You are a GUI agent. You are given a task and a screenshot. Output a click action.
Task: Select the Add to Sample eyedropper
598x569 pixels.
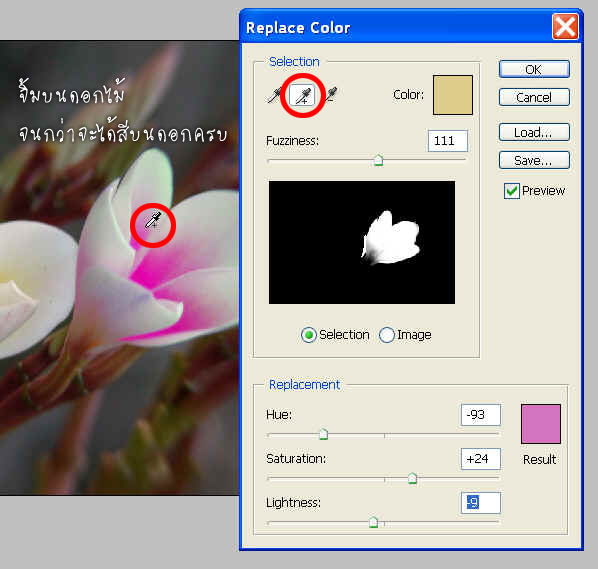coord(302,95)
